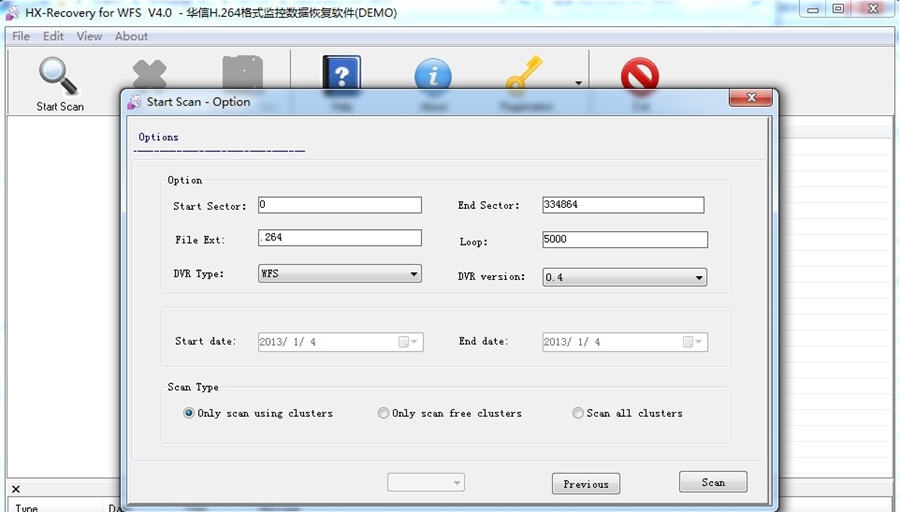The width and height of the screenshot is (900, 512).
Task: Expand the DVR version dropdown
Action: (x=624, y=277)
